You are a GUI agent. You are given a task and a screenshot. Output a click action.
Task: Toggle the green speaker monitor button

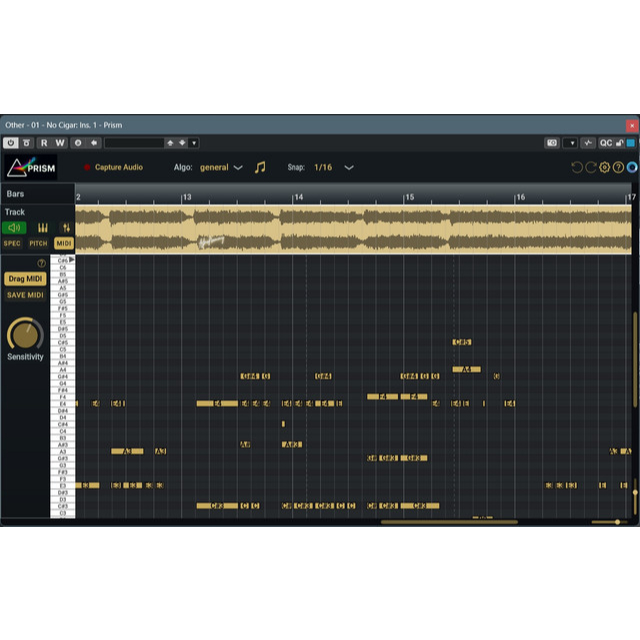click(x=14, y=228)
